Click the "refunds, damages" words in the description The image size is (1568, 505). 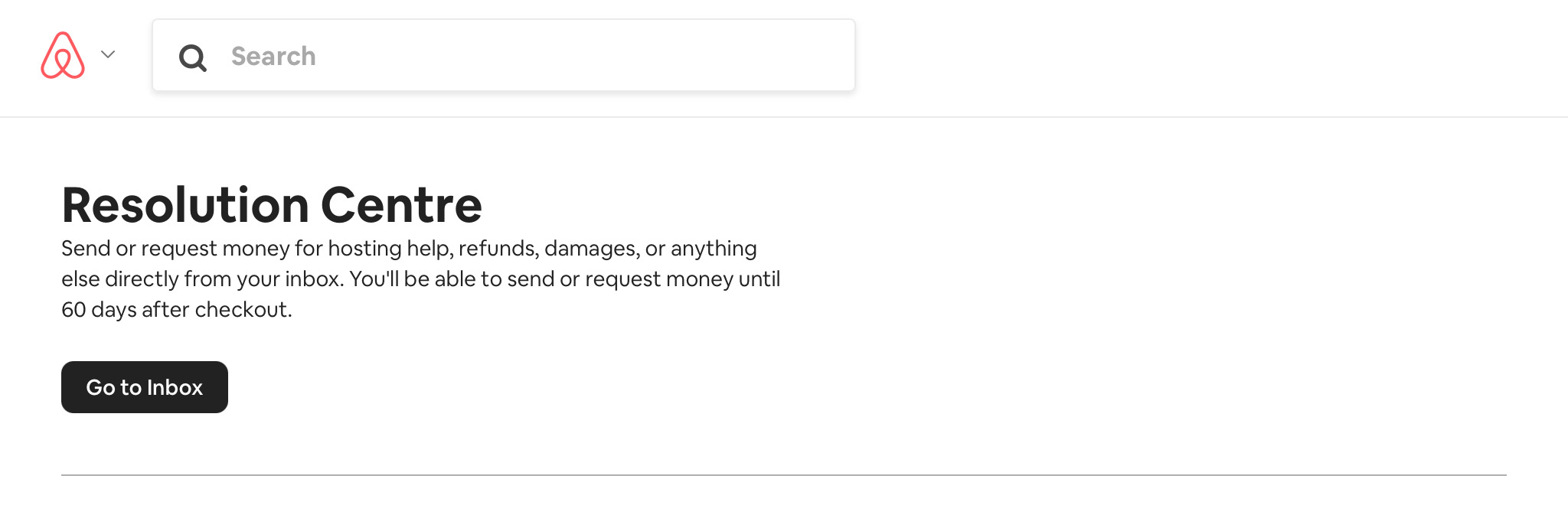[549, 249]
